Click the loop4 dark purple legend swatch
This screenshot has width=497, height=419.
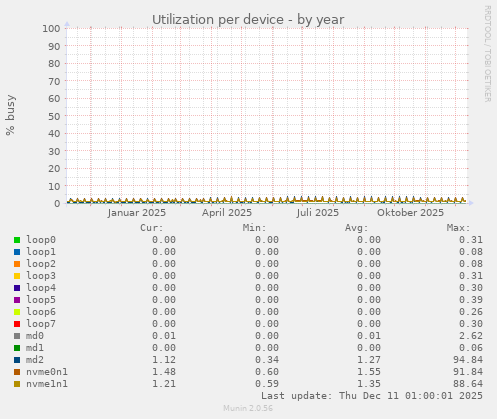point(17,288)
